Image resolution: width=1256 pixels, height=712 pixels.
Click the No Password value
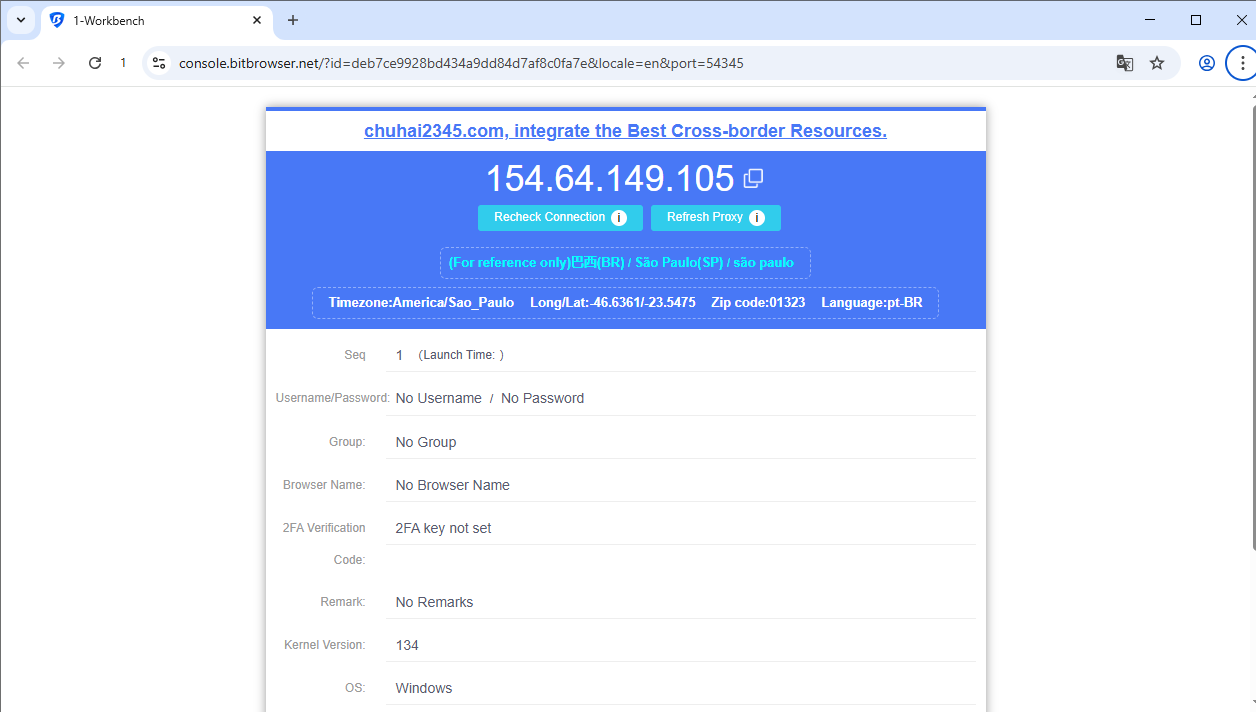(542, 398)
